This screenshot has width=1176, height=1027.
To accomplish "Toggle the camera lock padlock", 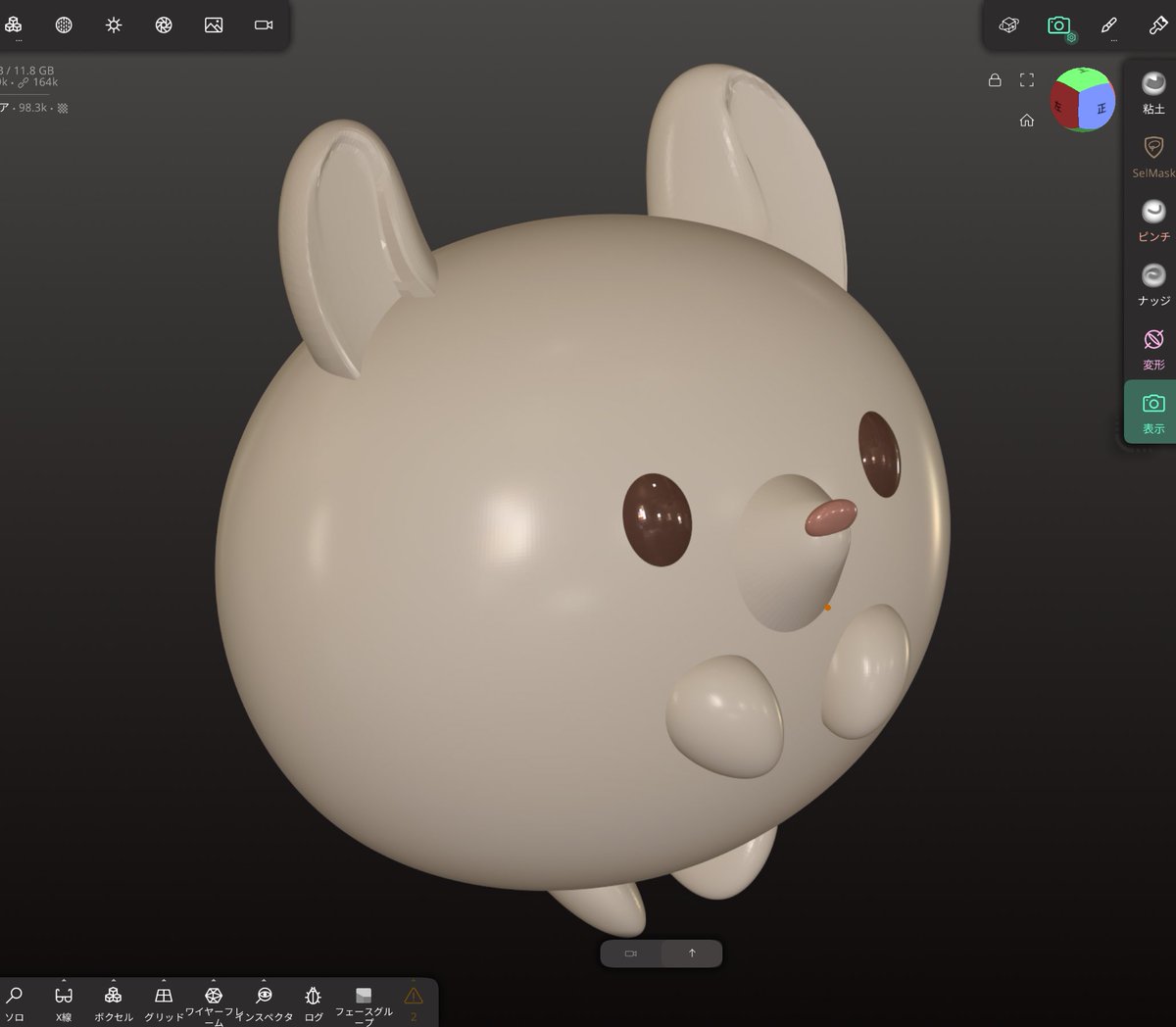I will 995,79.
